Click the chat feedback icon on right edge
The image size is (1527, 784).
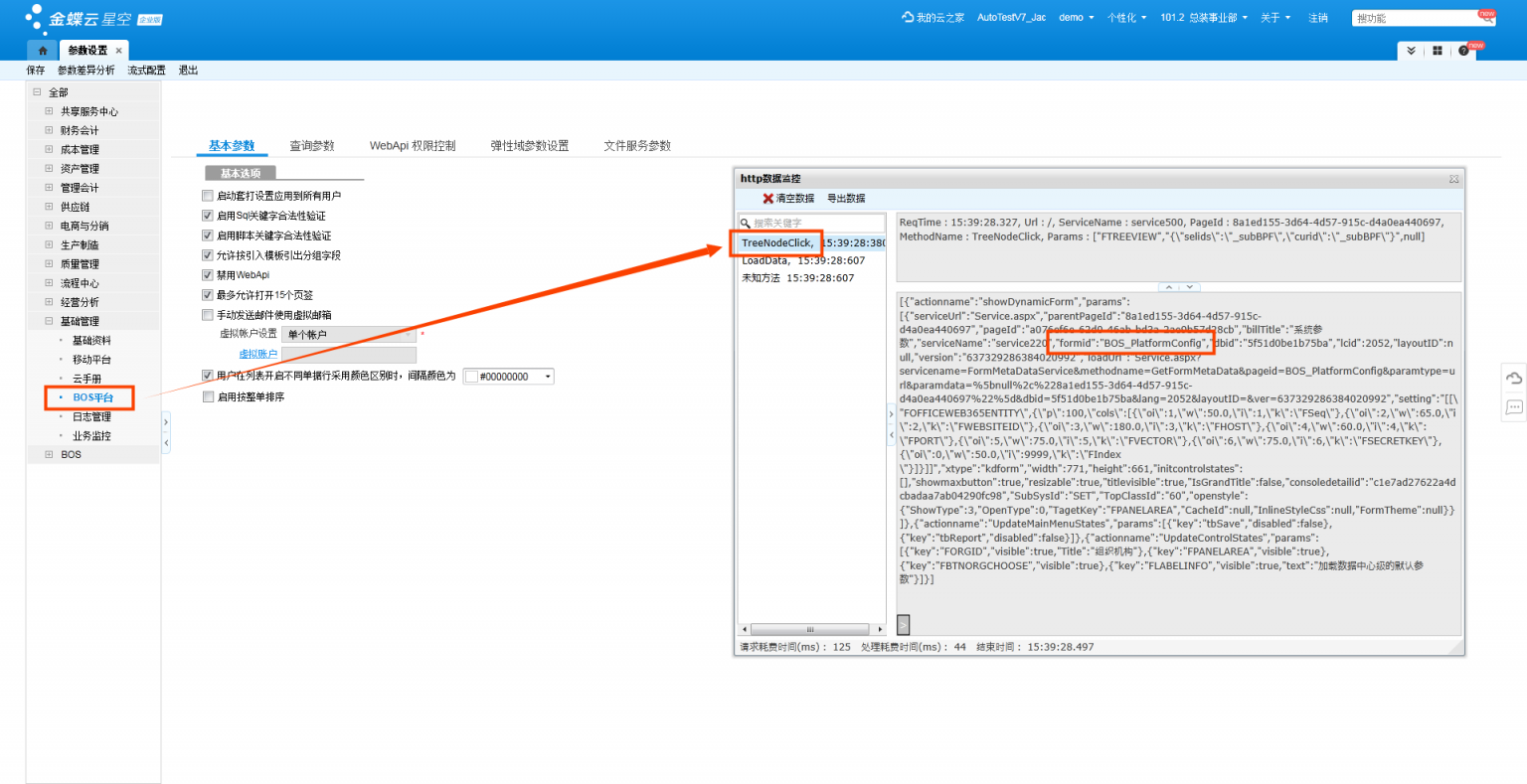pyautogui.click(x=1513, y=406)
